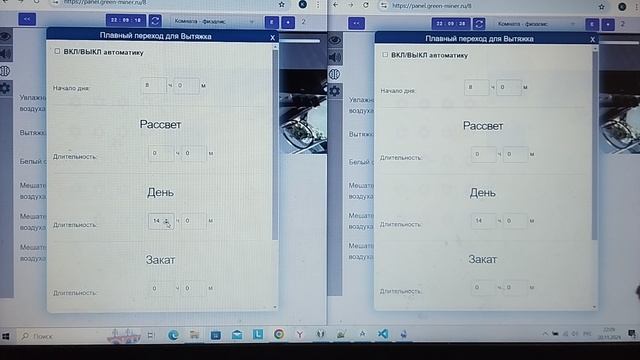Click the left browser address bar URL
The image size is (640, 360).
click(105, 2)
